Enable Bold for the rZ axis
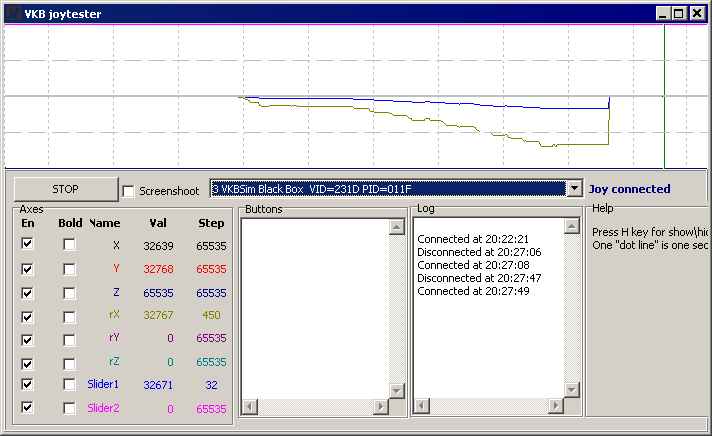This screenshot has width=712, height=436. tap(69, 364)
